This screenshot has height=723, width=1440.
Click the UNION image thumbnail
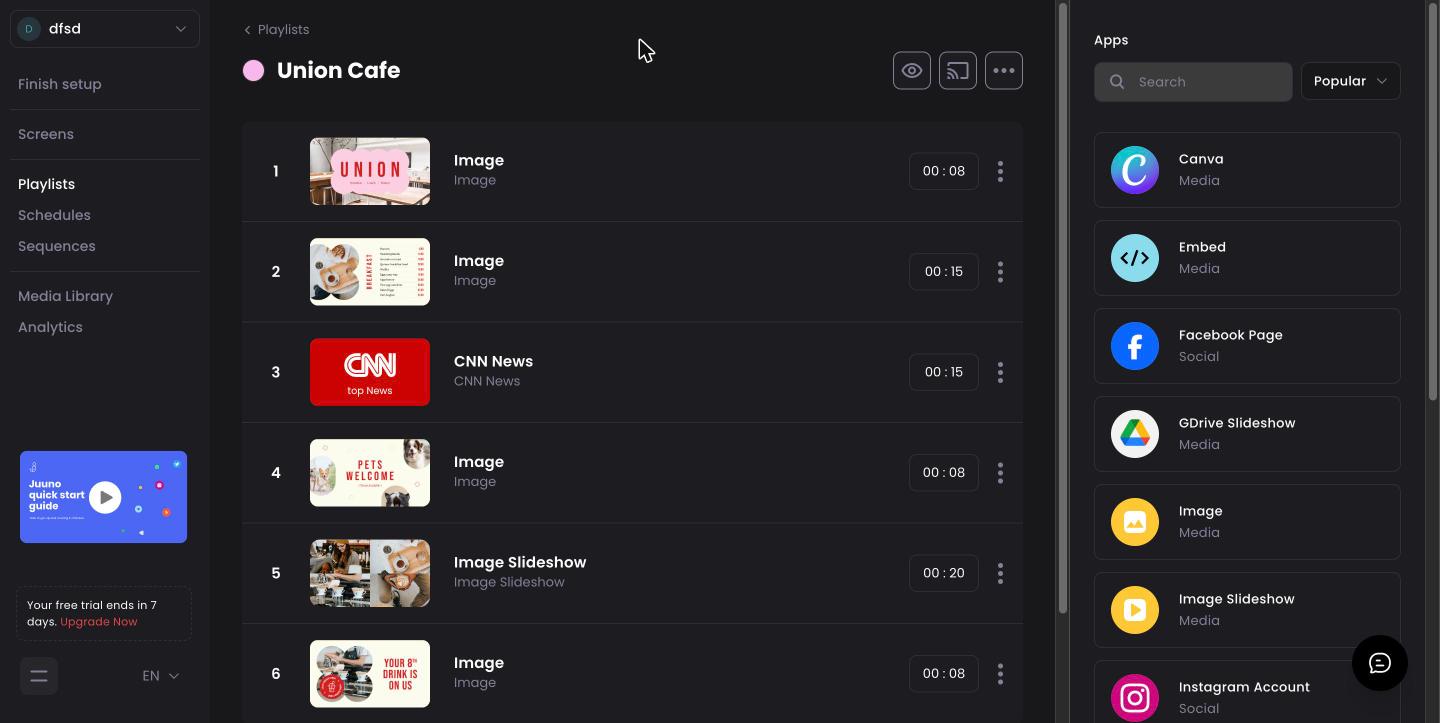click(370, 171)
